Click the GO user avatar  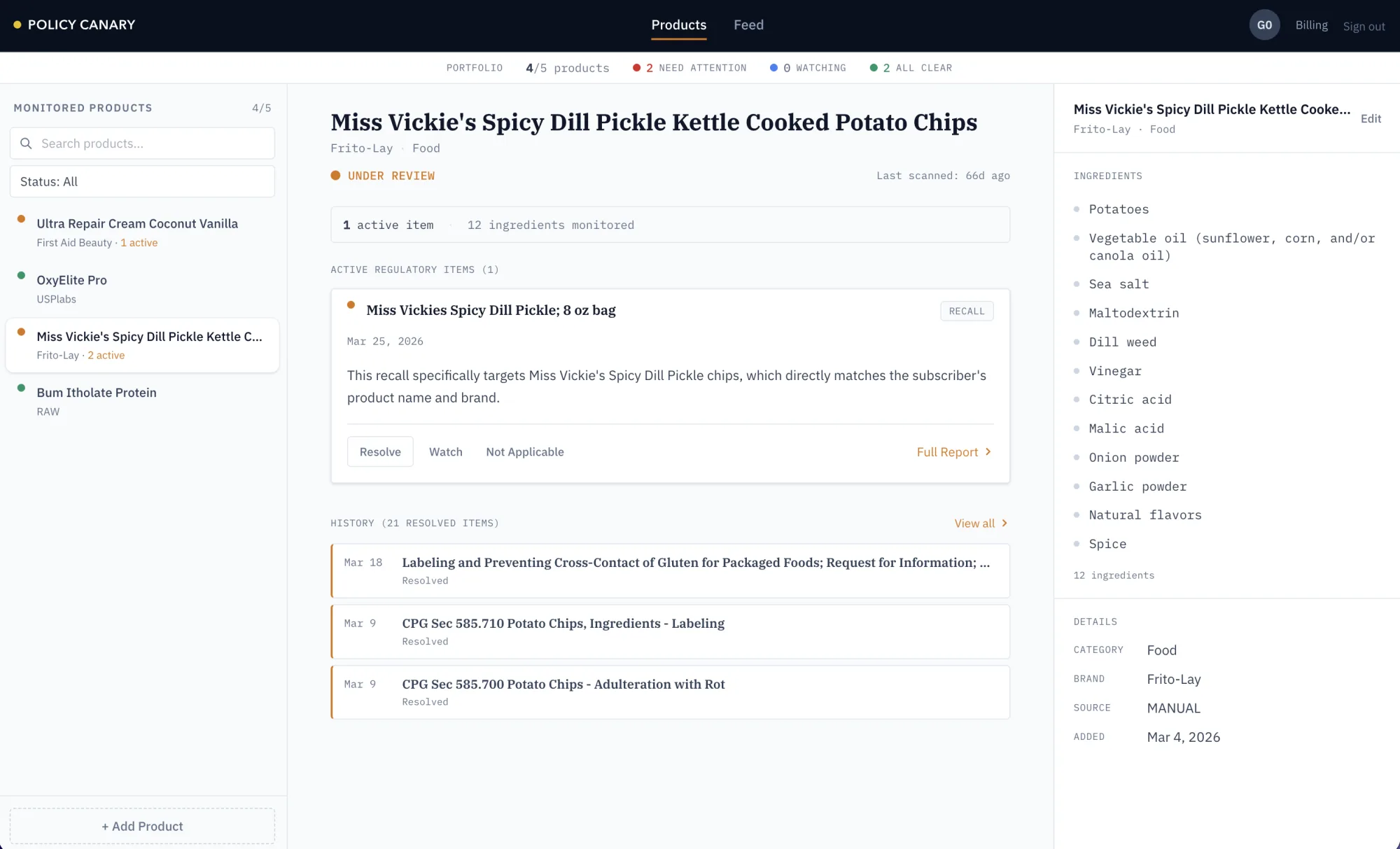pos(1264,25)
